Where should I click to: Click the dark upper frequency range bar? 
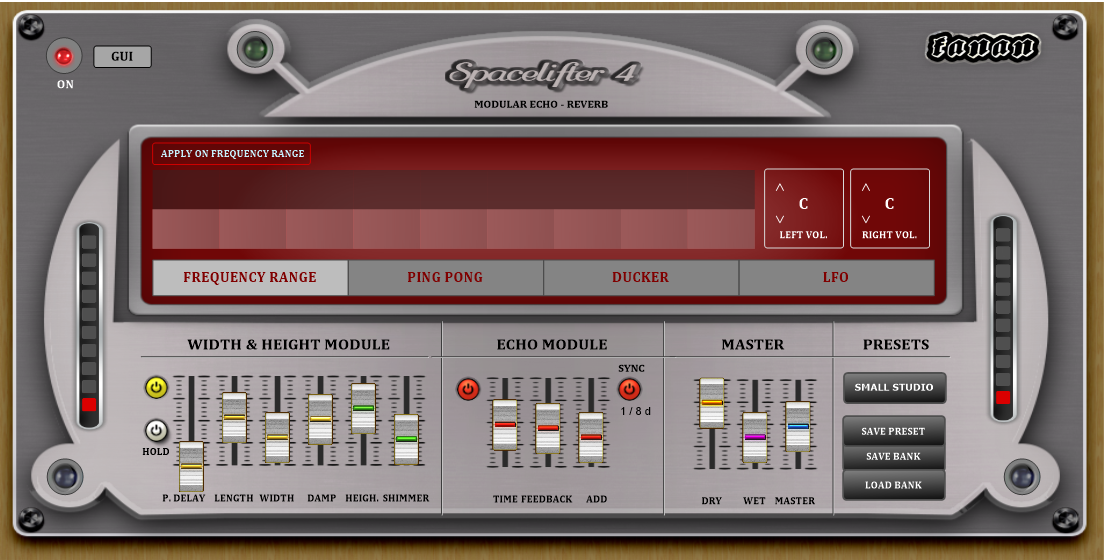tap(453, 189)
